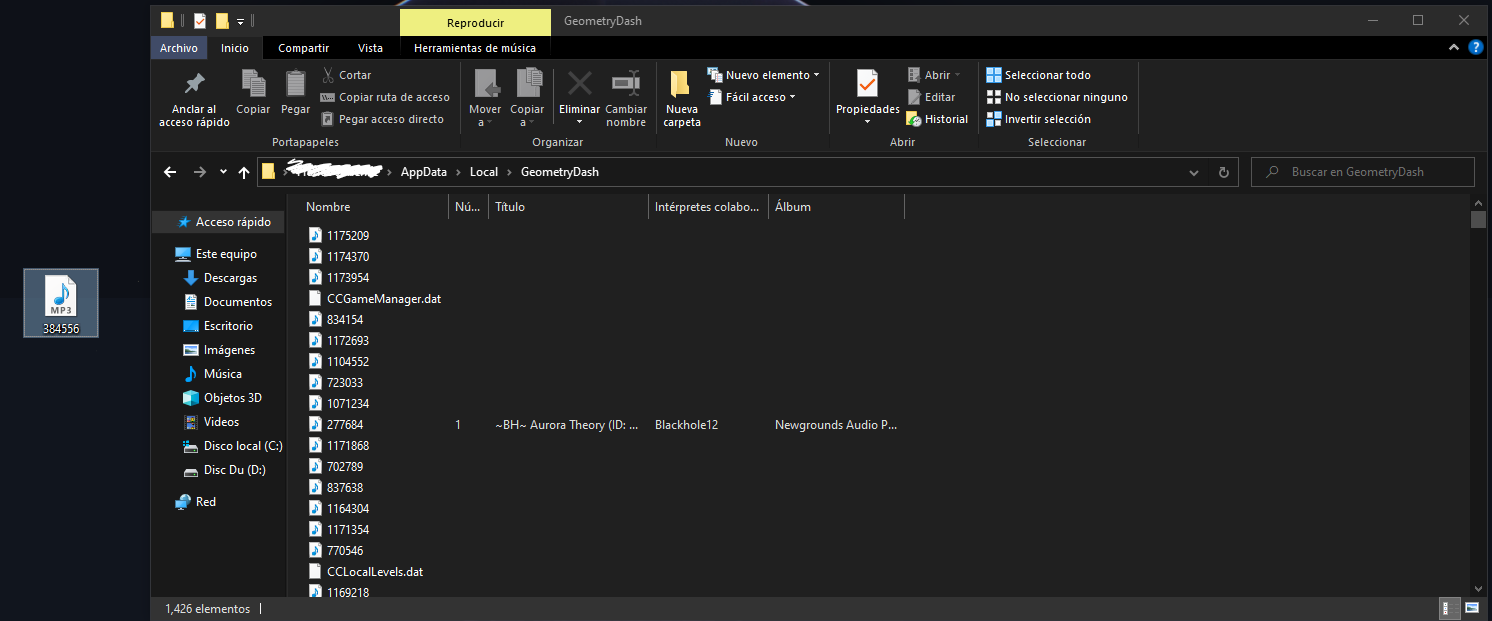
Task: Open recent locations dropdown arrow
Action: click(x=223, y=172)
